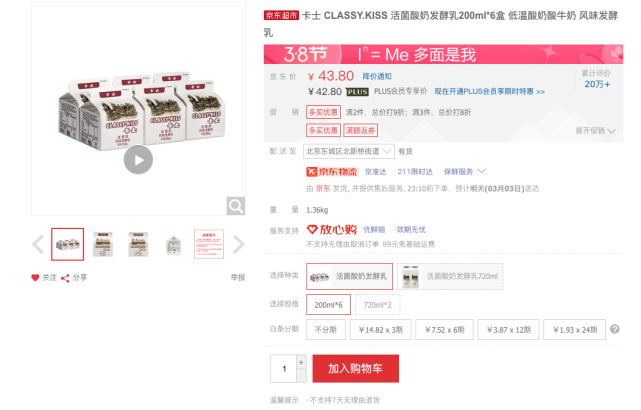Increase quantity with the plus stepper
The image size is (641, 410).
click(301, 362)
